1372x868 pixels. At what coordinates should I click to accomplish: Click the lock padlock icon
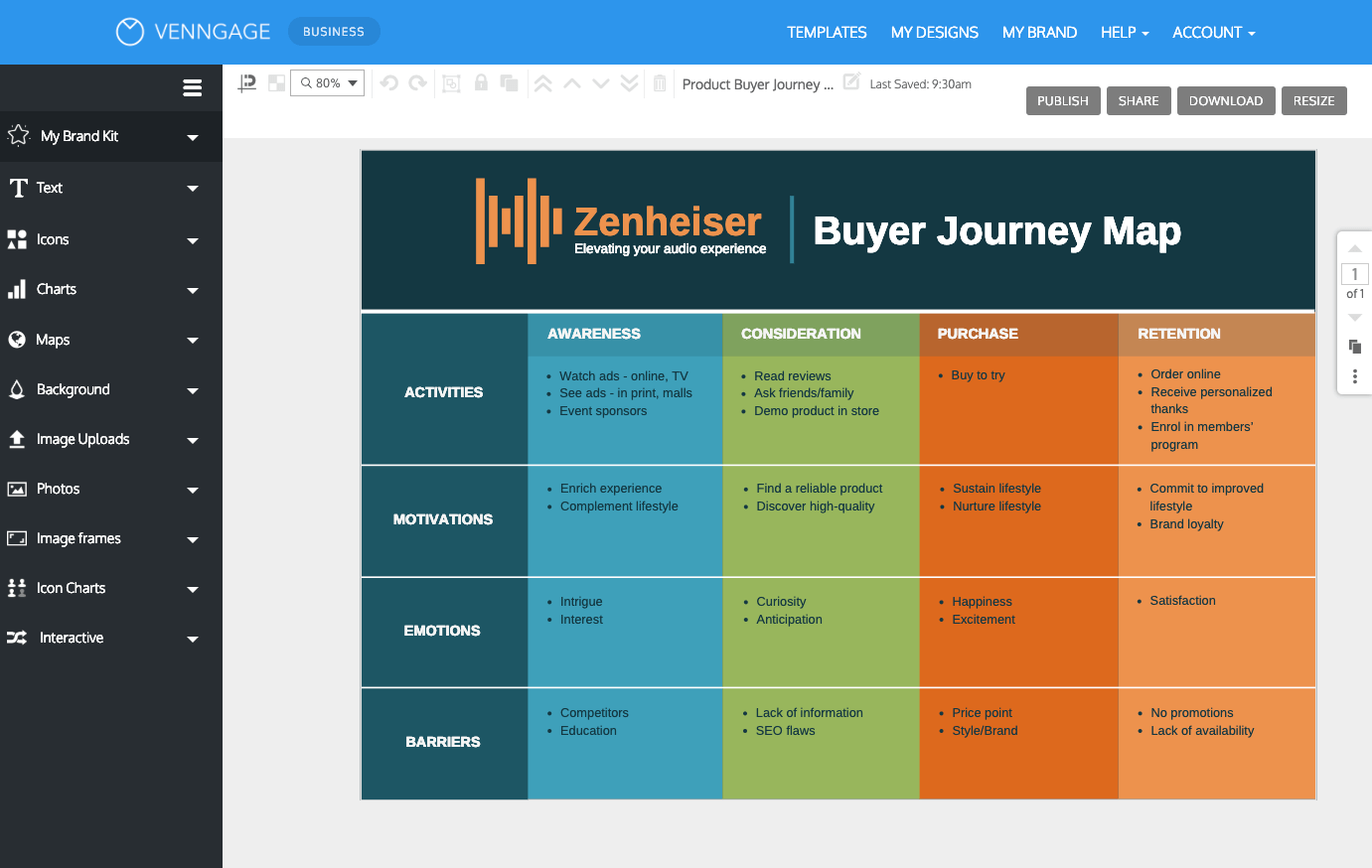point(481,82)
